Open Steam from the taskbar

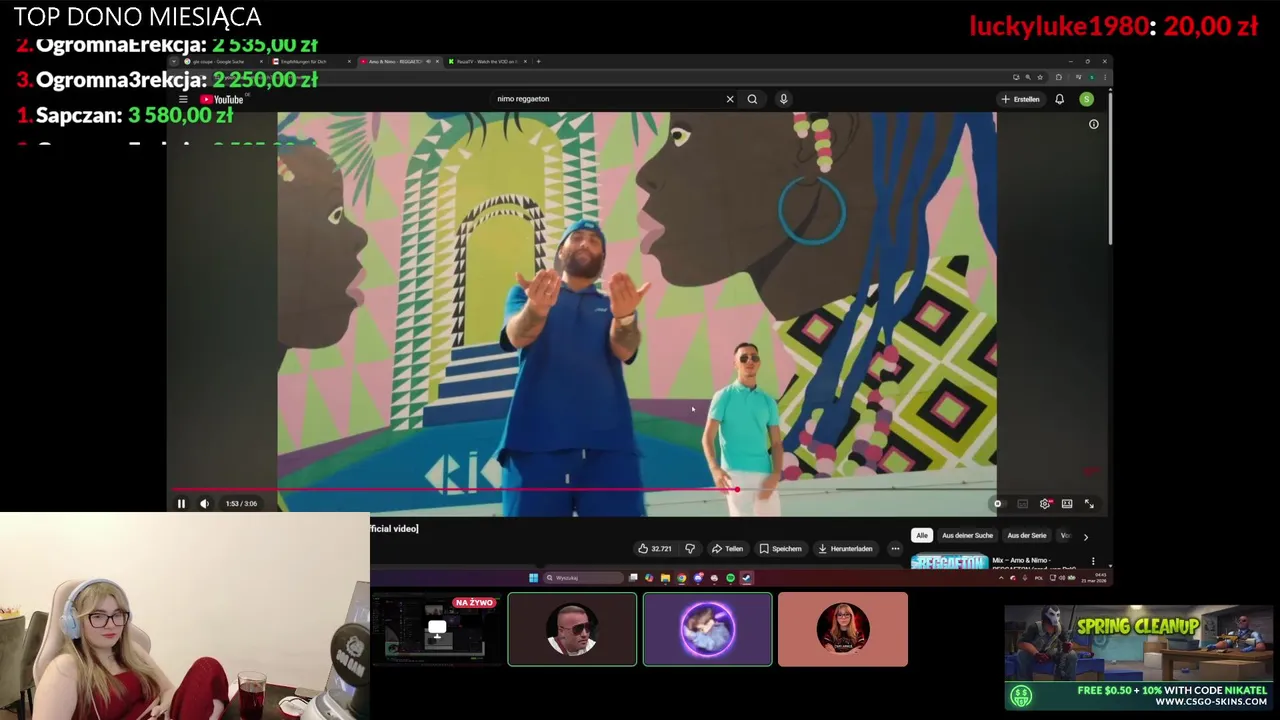(746, 578)
